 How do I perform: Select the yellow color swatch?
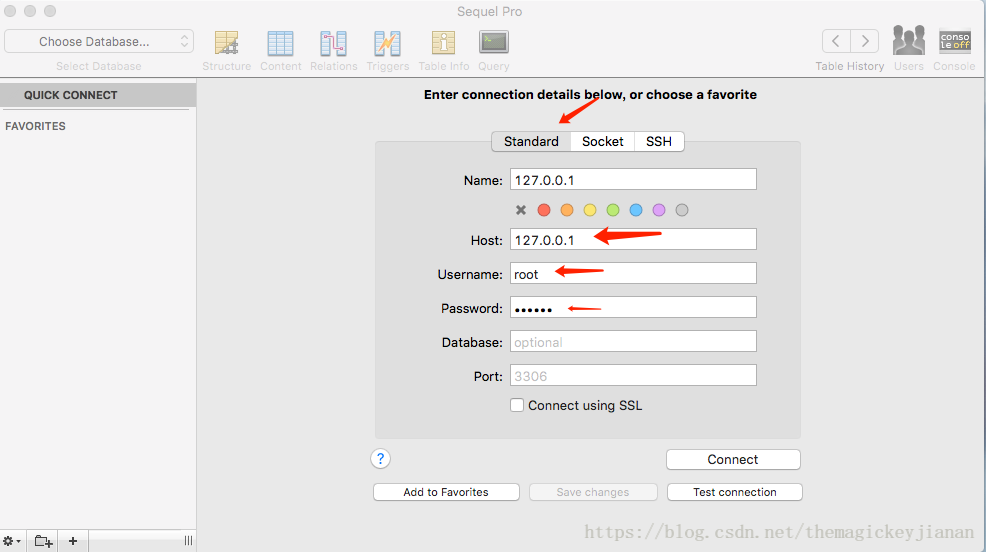coord(590,210)
